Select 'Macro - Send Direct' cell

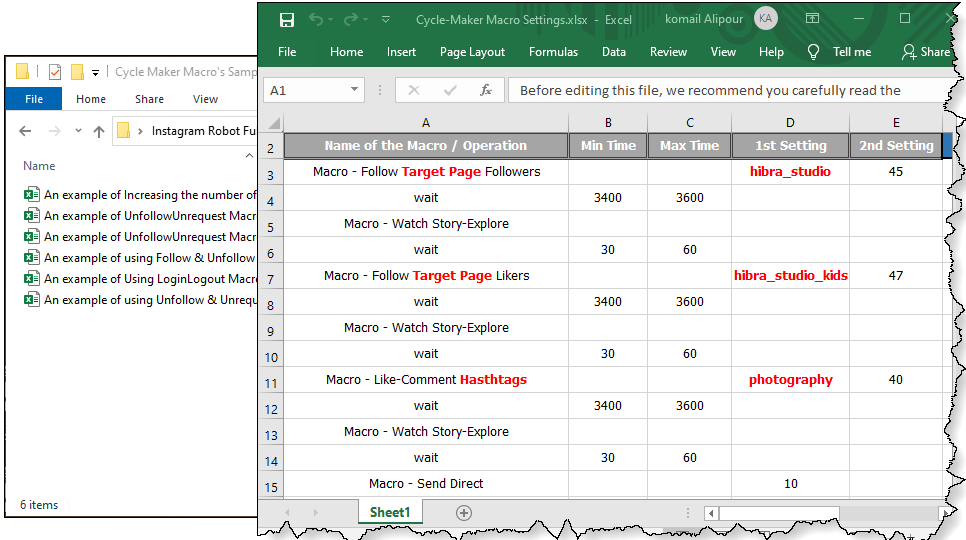click(426, 484)
